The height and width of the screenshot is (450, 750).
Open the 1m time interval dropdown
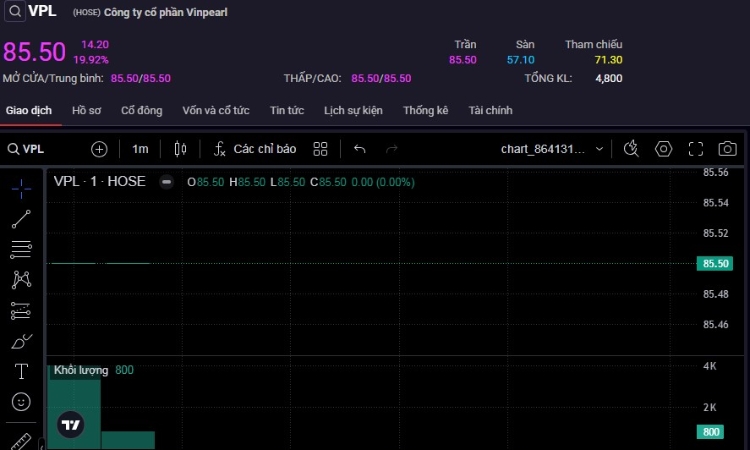140,149
